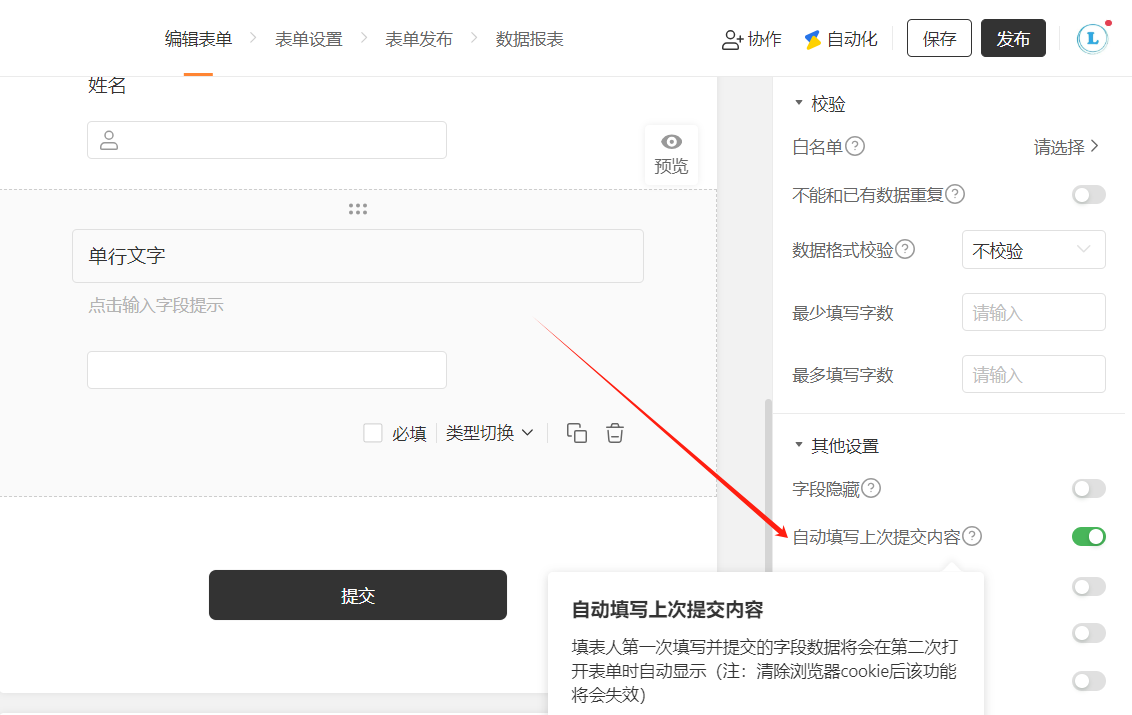Click the 自动化 automation icon

pyautogui.click(x=813, y=40)
